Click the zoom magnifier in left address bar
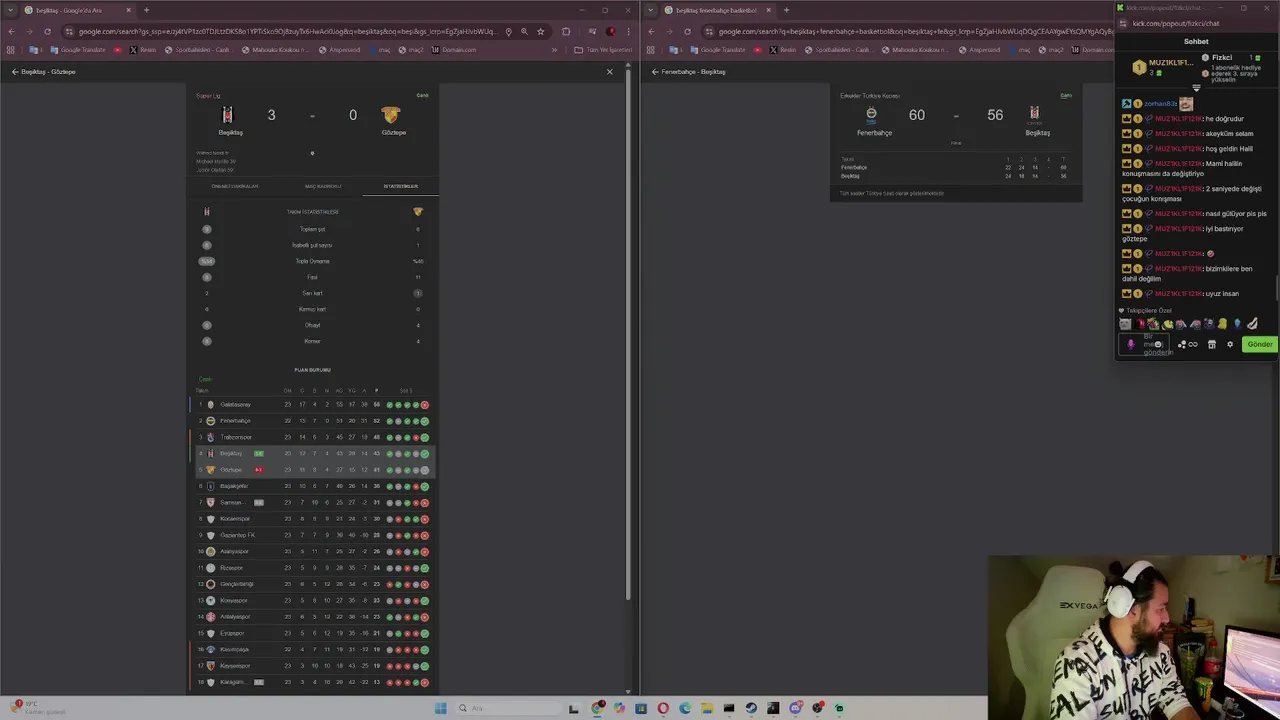The height and width of the screenshot is (720, 1280). [524, 31]
